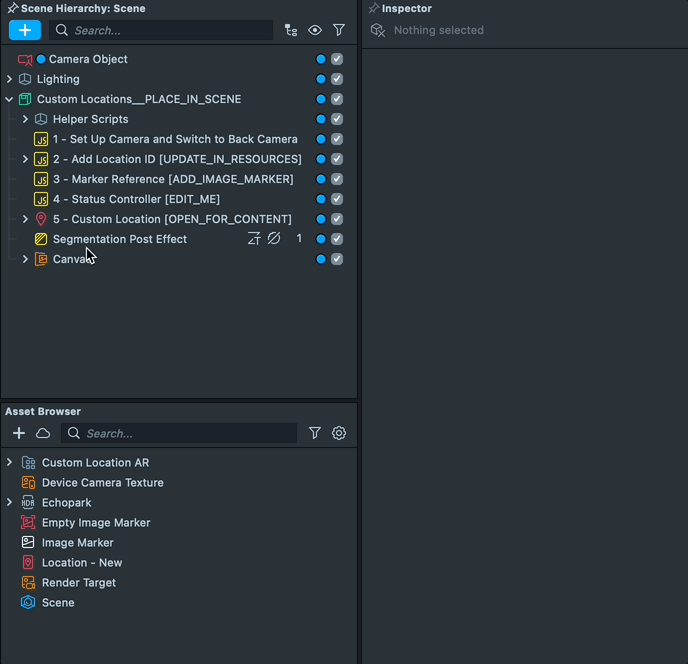Toggle hierarchy tree view icon

[291, 30]
